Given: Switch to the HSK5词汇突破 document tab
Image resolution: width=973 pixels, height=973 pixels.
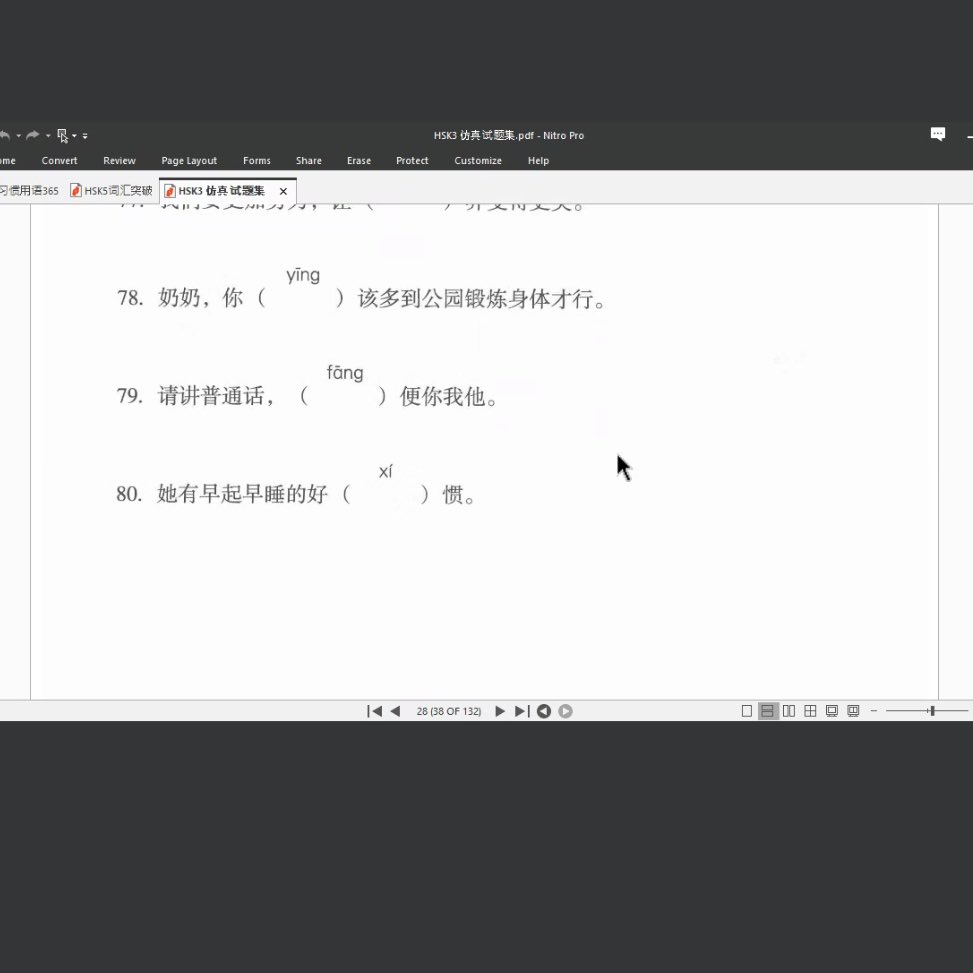Looking at the screenshot, I should [x=111, y=191].
